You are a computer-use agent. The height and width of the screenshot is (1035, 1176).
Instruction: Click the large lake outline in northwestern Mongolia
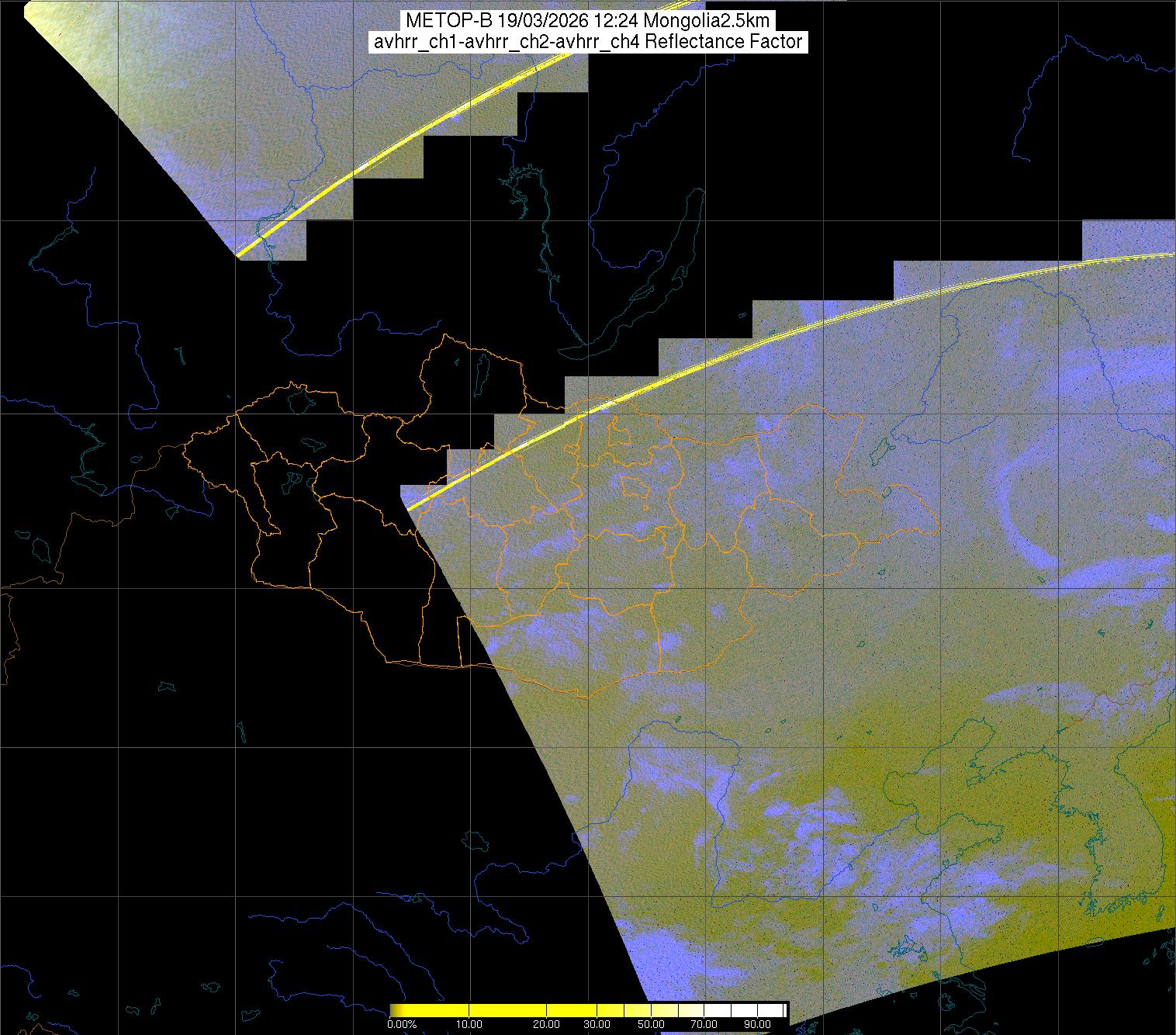299,402
